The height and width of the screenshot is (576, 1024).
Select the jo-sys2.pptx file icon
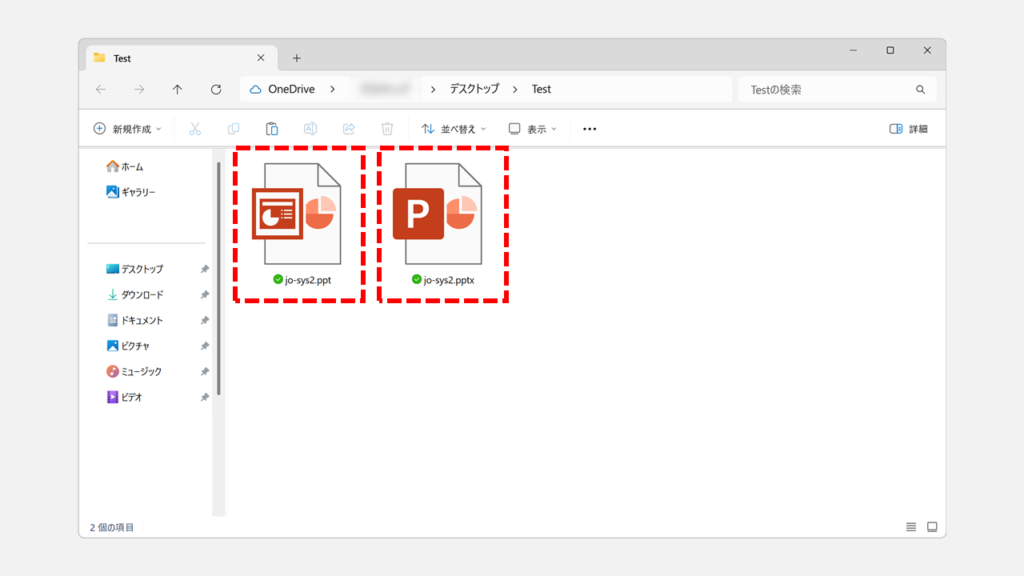(x=438, y=214)
